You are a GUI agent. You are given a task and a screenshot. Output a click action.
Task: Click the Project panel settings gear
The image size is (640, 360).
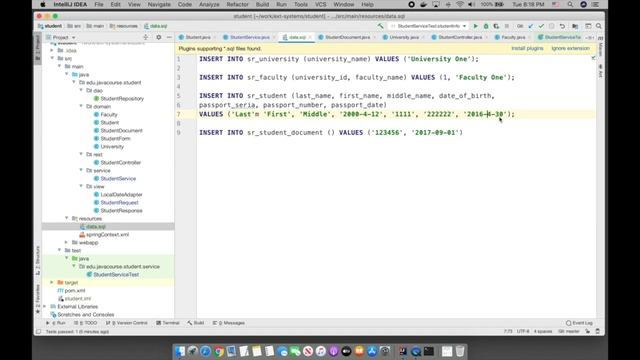point(159,37)
